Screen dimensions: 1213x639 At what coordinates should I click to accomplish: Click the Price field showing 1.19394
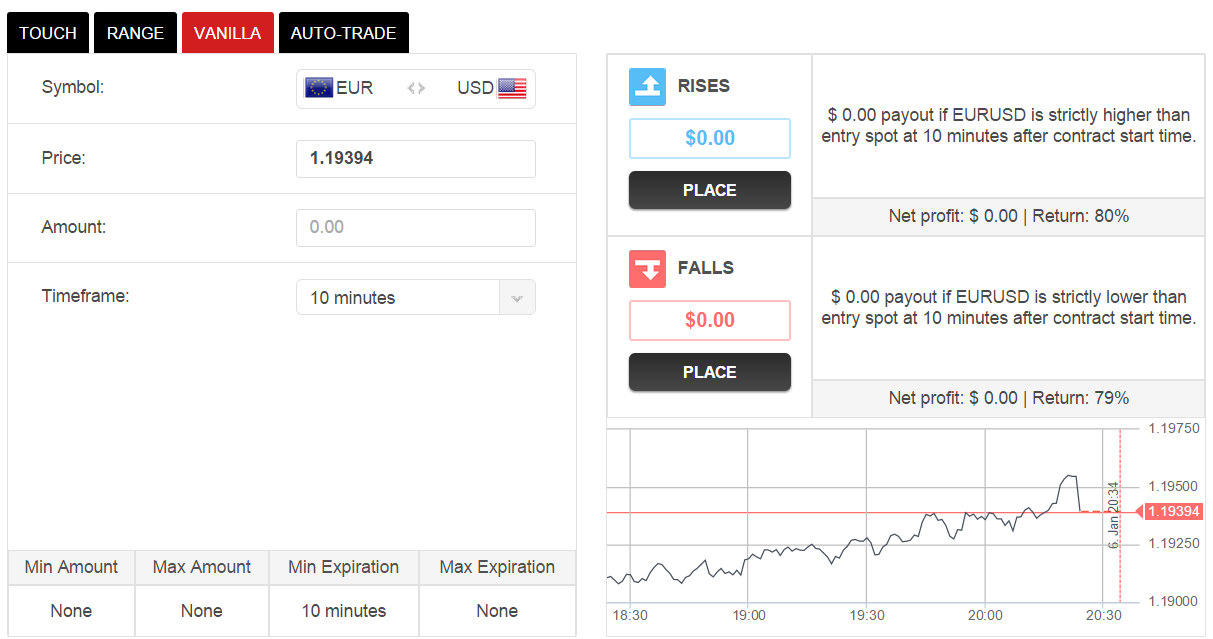point(416,159)
